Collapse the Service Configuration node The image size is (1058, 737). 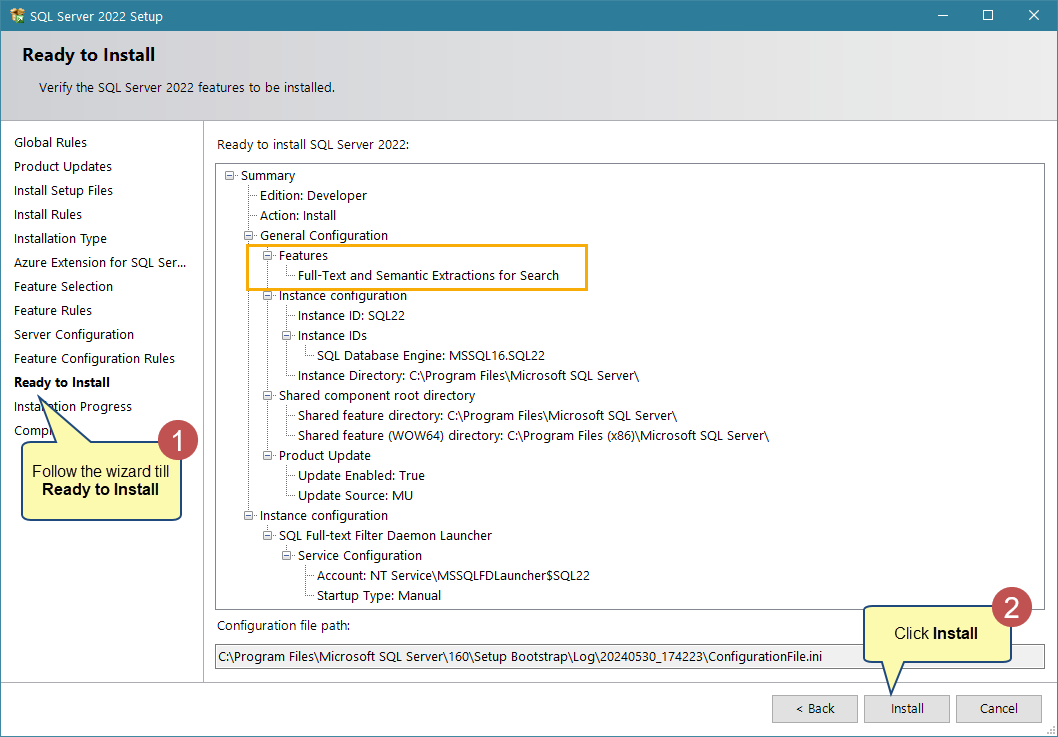(x=287, y=555)
